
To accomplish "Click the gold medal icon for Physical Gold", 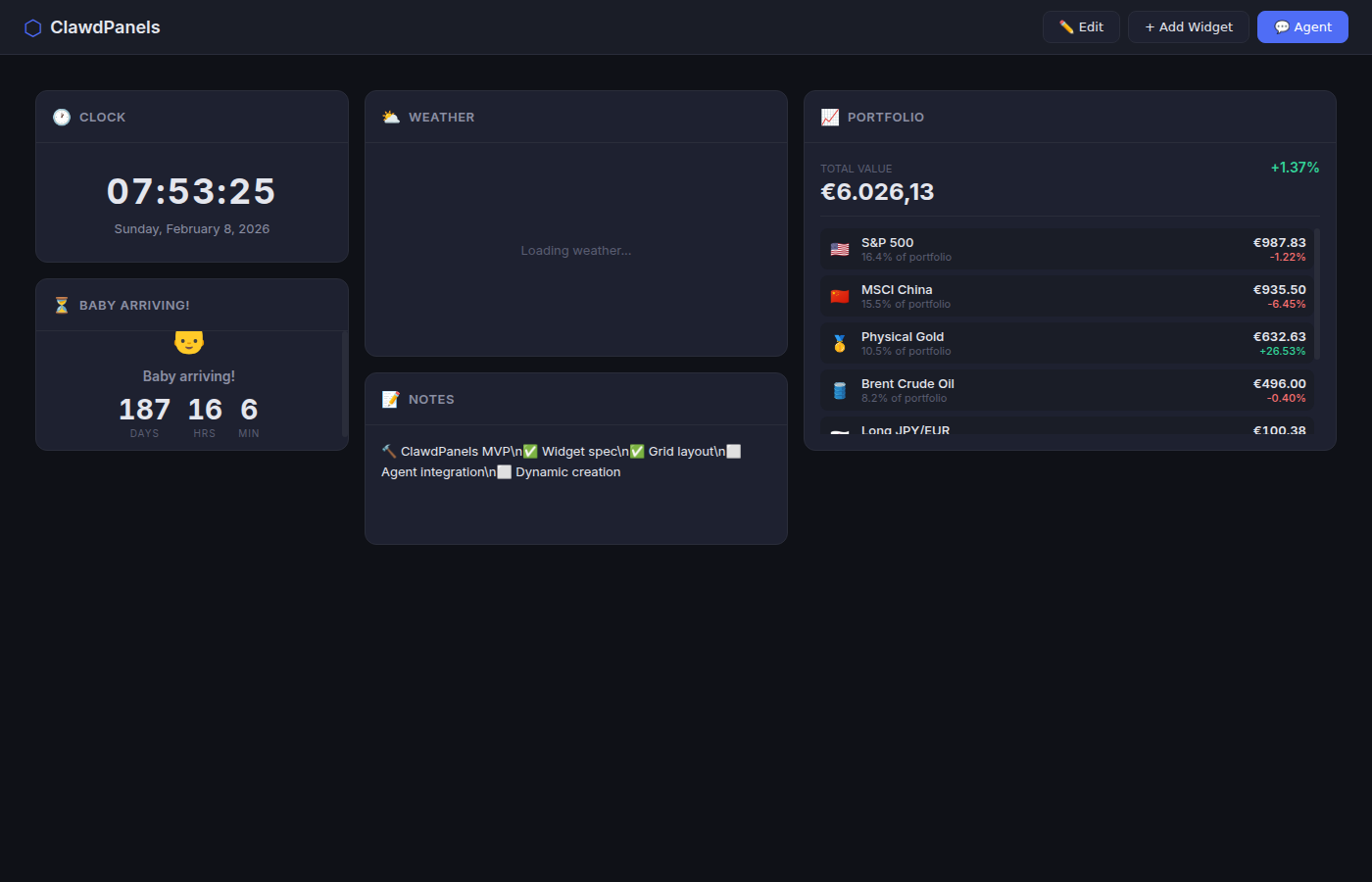I will [x=840, y=343].
